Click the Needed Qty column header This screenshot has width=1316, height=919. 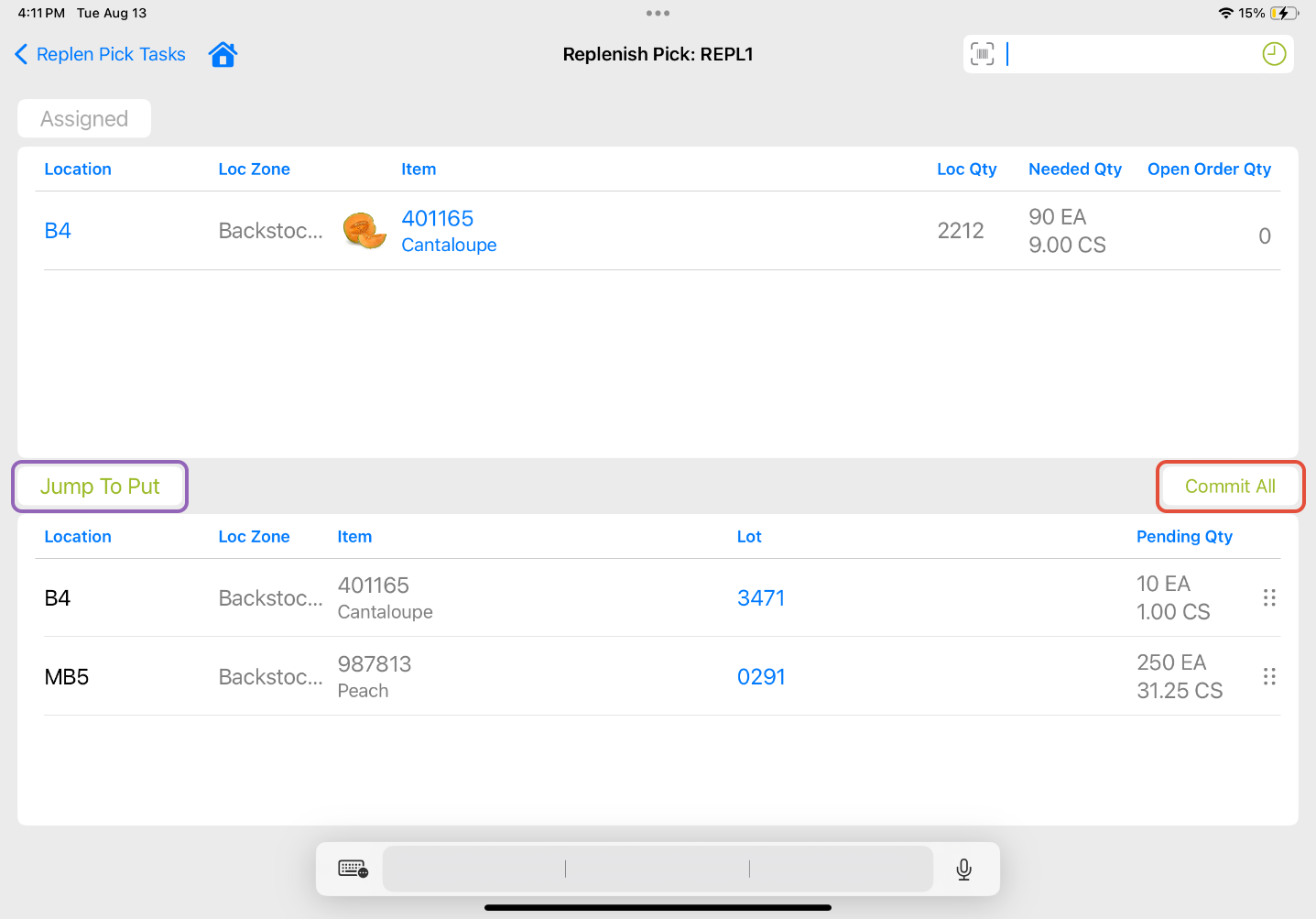click(1075, 170)
